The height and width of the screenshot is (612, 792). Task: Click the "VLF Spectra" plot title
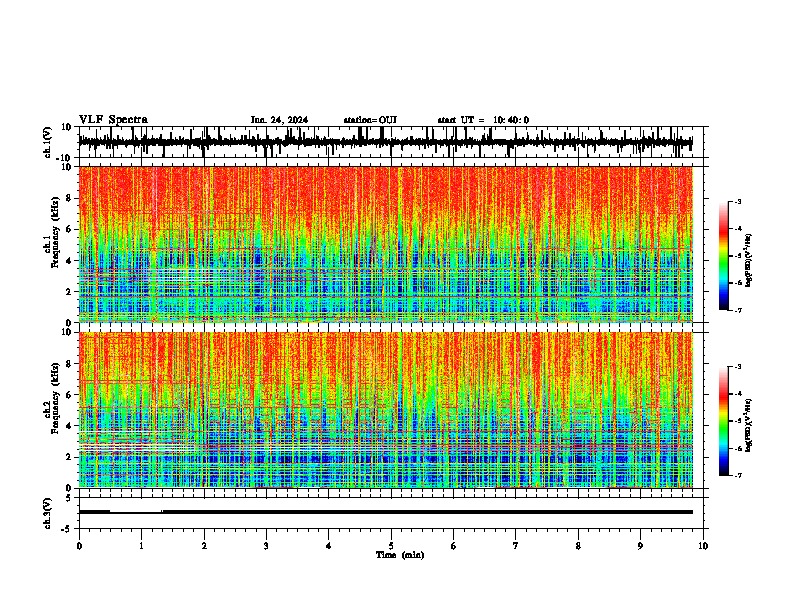click(x=113, y=120)
